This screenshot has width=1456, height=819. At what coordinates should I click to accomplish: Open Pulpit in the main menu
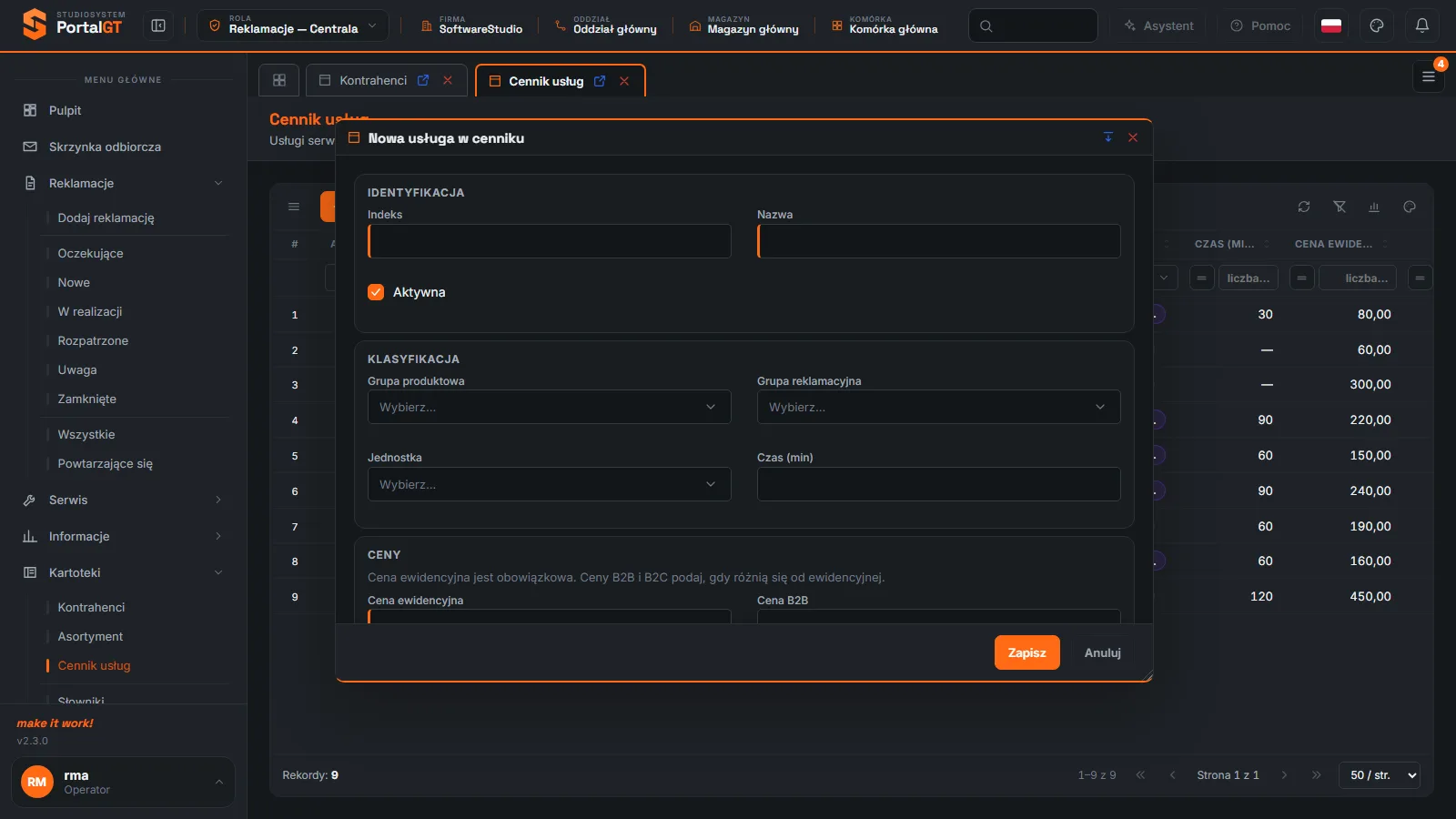point(123,110)
